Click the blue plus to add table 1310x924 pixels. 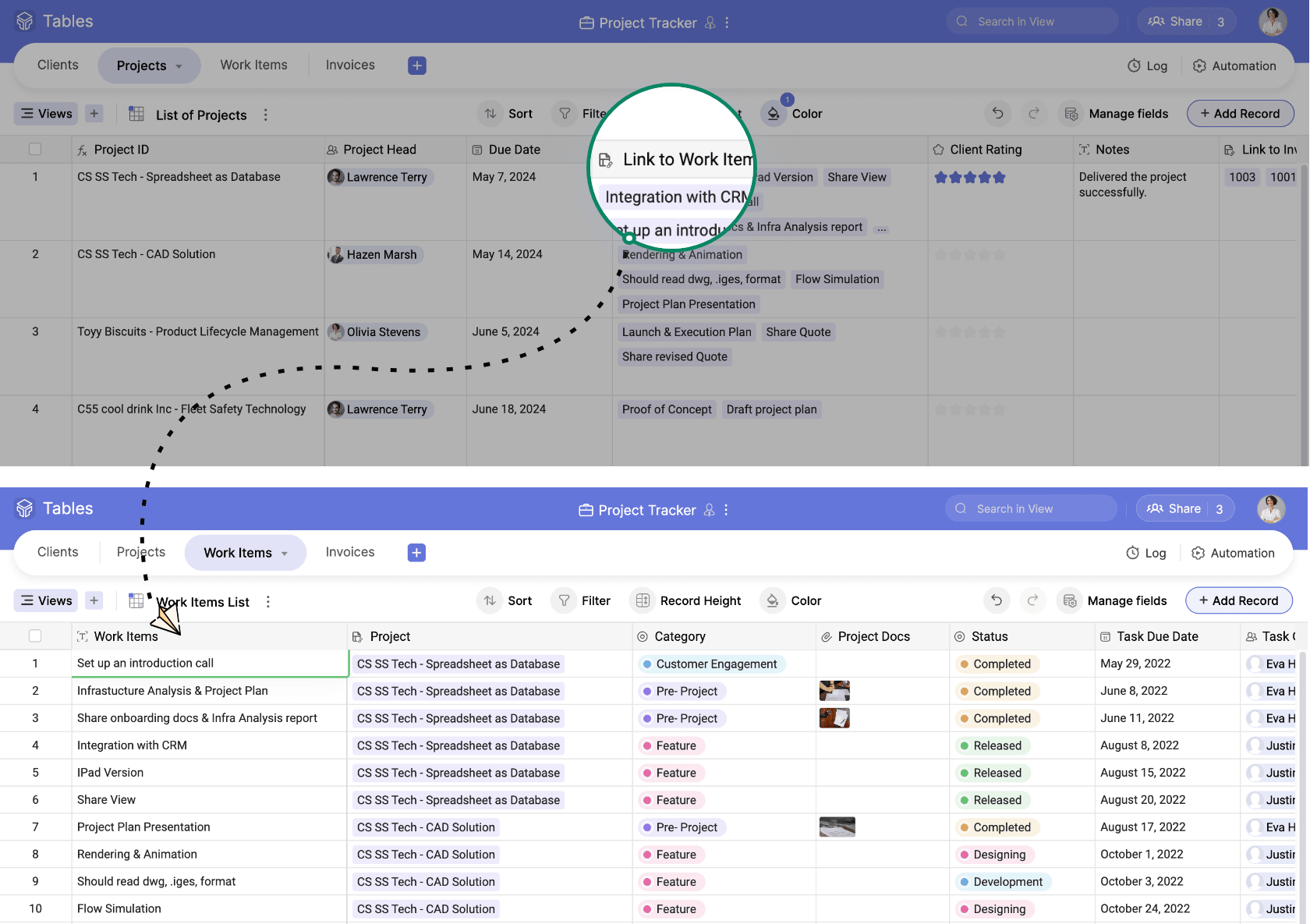click(416, 553)
